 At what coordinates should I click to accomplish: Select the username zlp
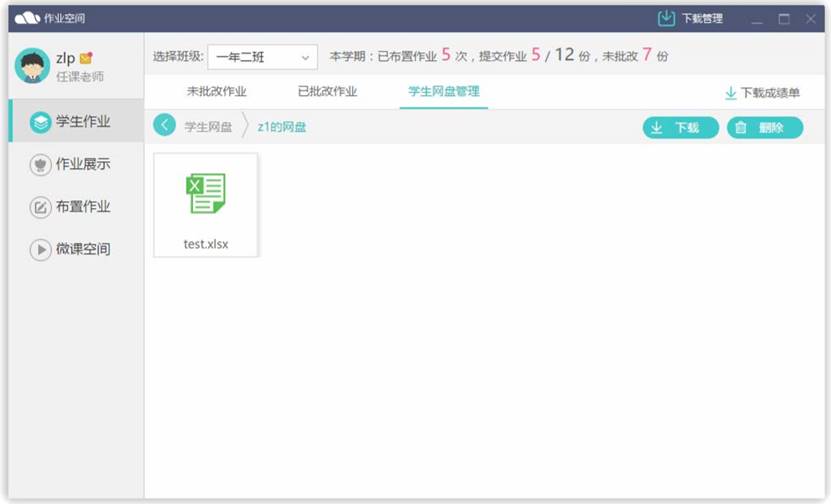pyautogui.click(x=66, y=58)
